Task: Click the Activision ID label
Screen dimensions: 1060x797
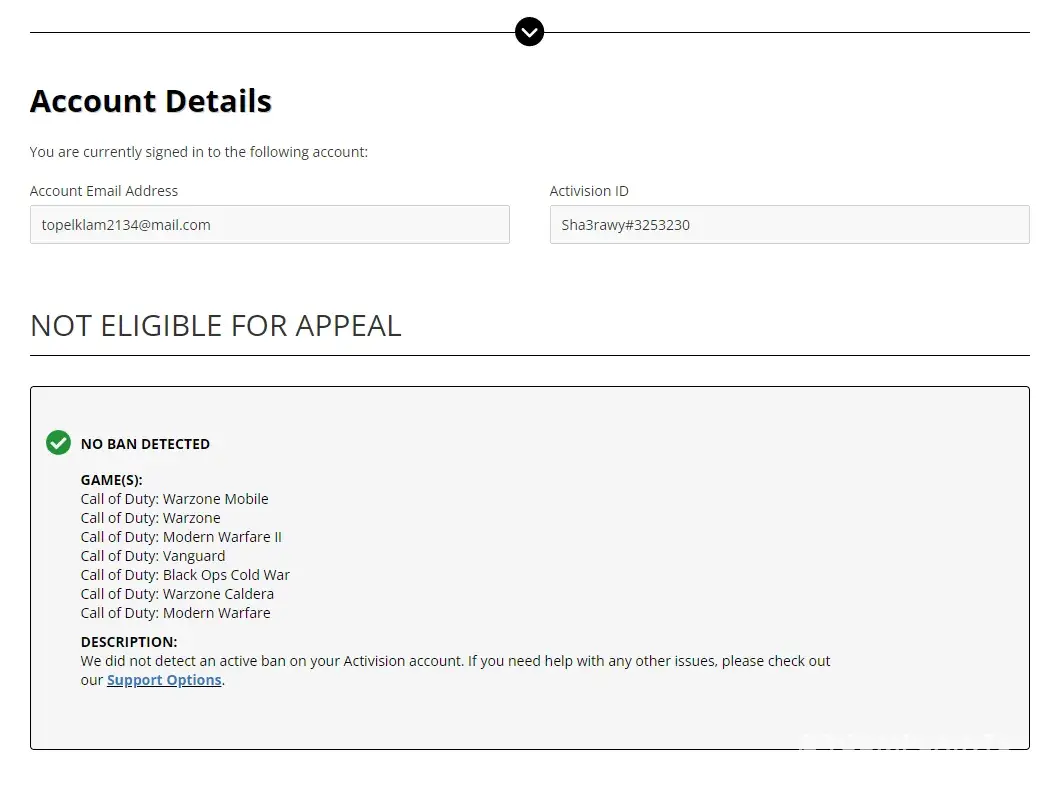Action: point(589,191)
